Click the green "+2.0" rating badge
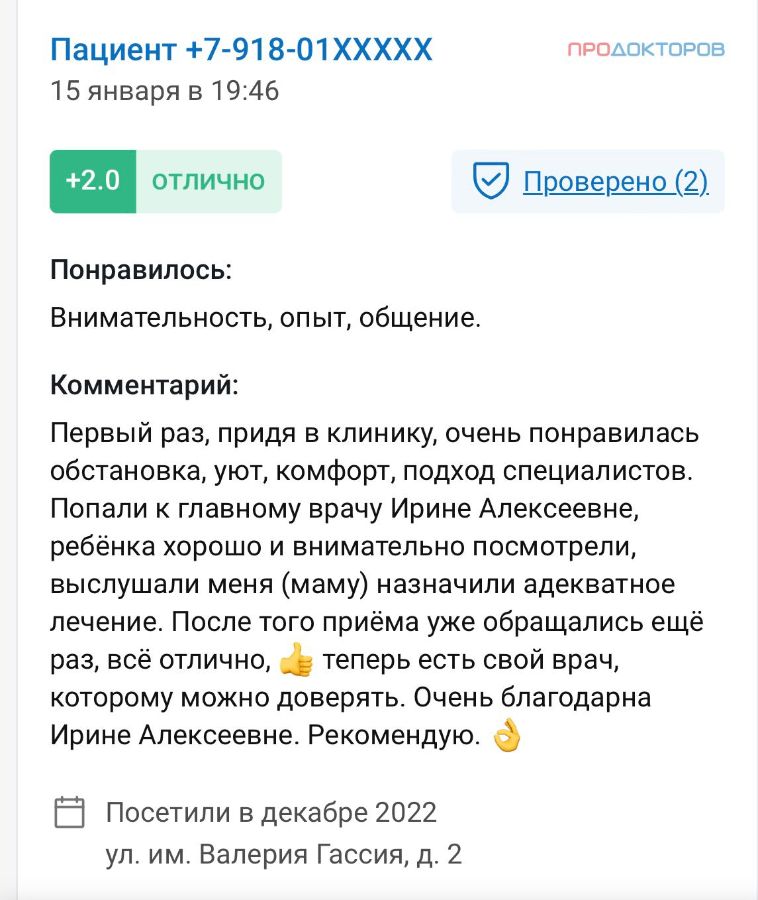 pyautogui.click(x=93, y=181)
